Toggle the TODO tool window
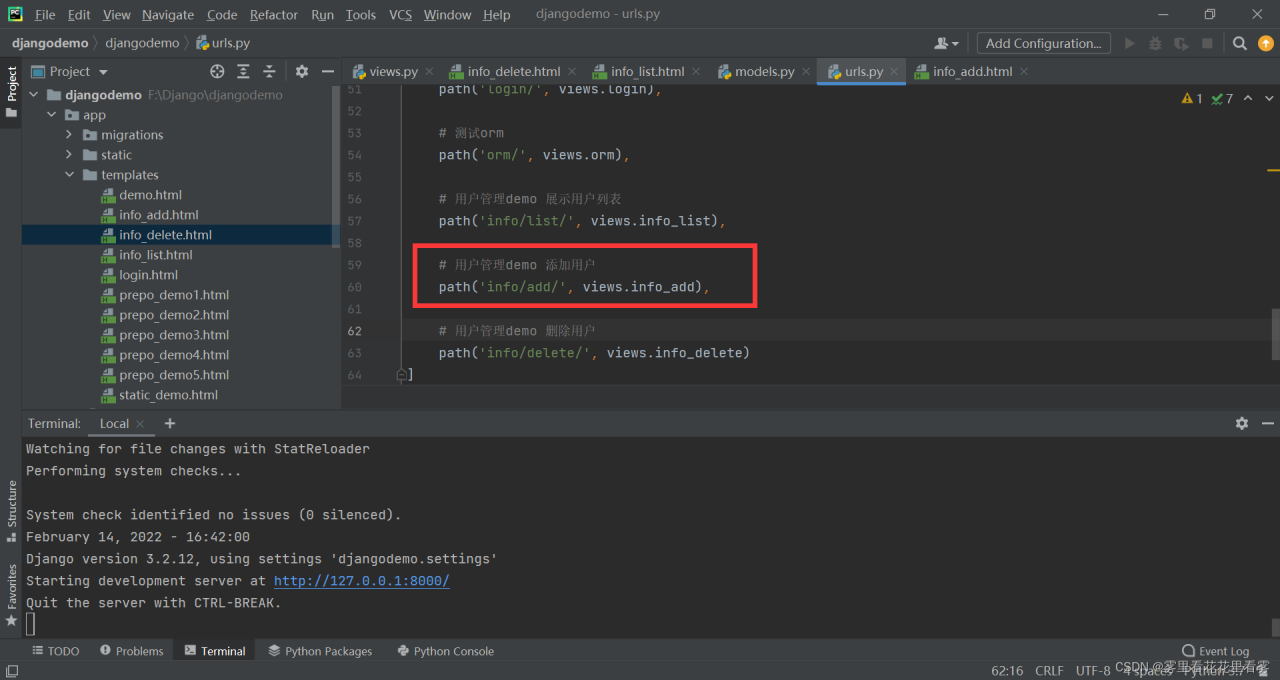Screen dimensions: 1280x680 click(x=55, y=651)
